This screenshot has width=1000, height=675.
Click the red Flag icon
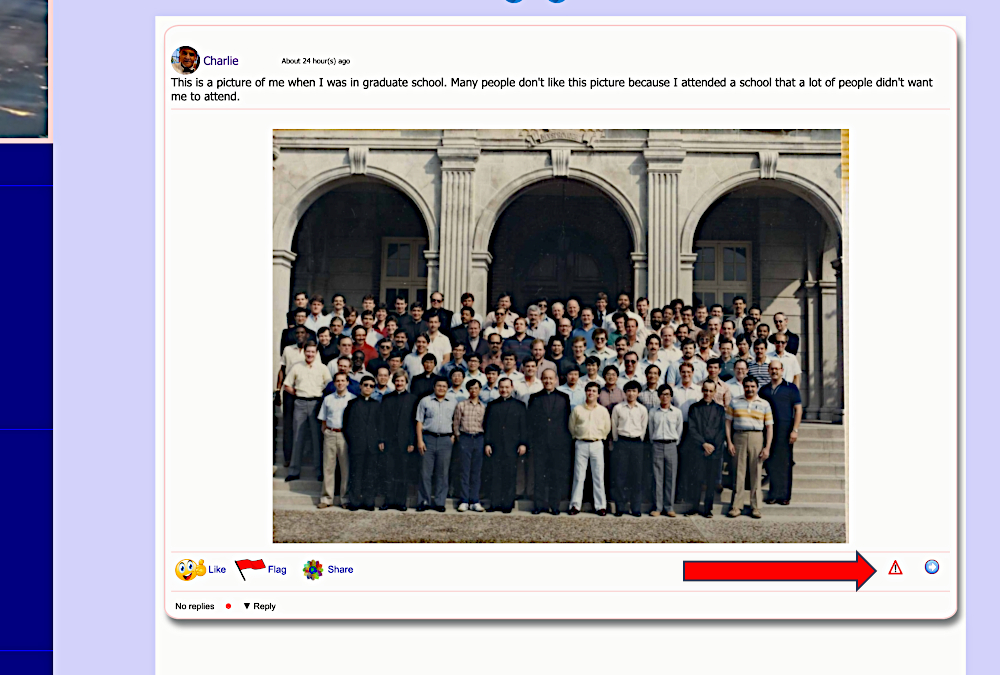point(250,569)
